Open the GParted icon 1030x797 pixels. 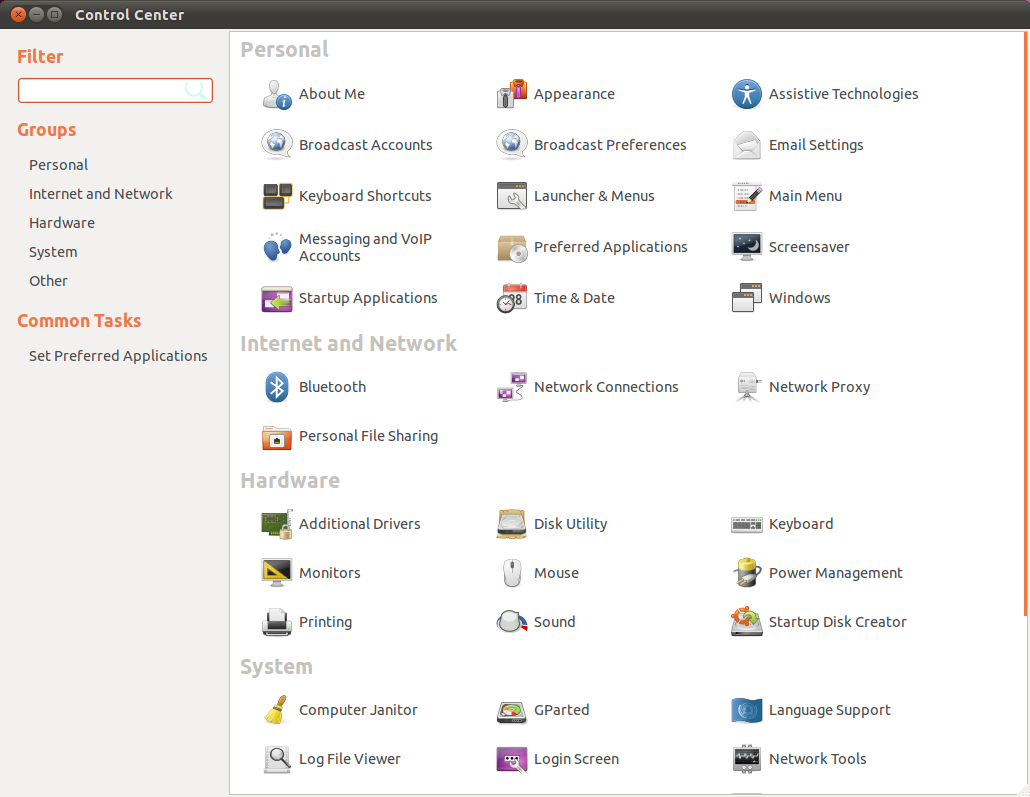pyautogui.click(x=512, y=710)
